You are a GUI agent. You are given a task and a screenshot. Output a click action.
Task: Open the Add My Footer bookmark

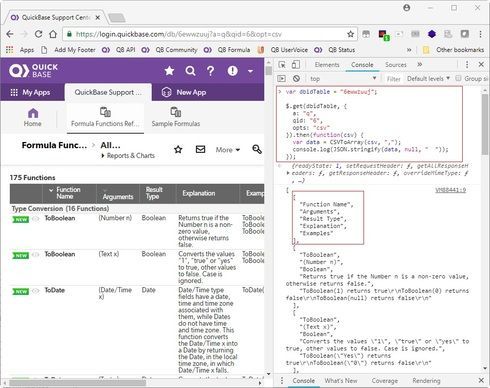(68, 50)
